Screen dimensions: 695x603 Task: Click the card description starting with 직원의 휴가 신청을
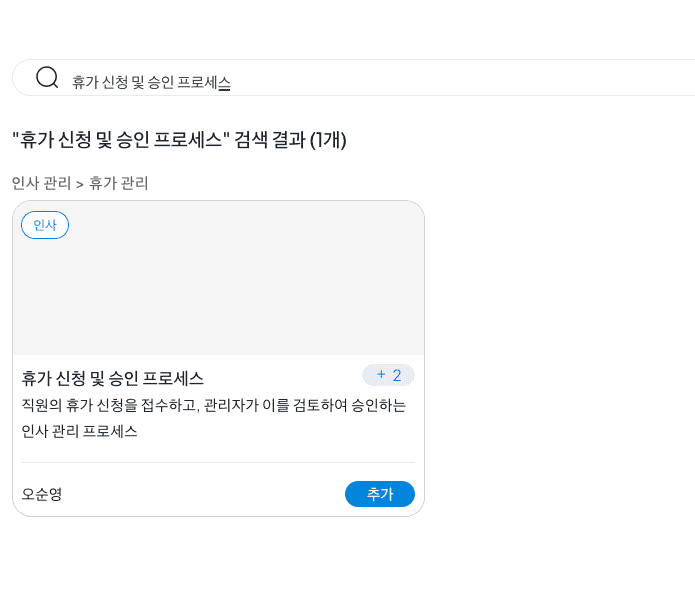click(x=214, y=418)
